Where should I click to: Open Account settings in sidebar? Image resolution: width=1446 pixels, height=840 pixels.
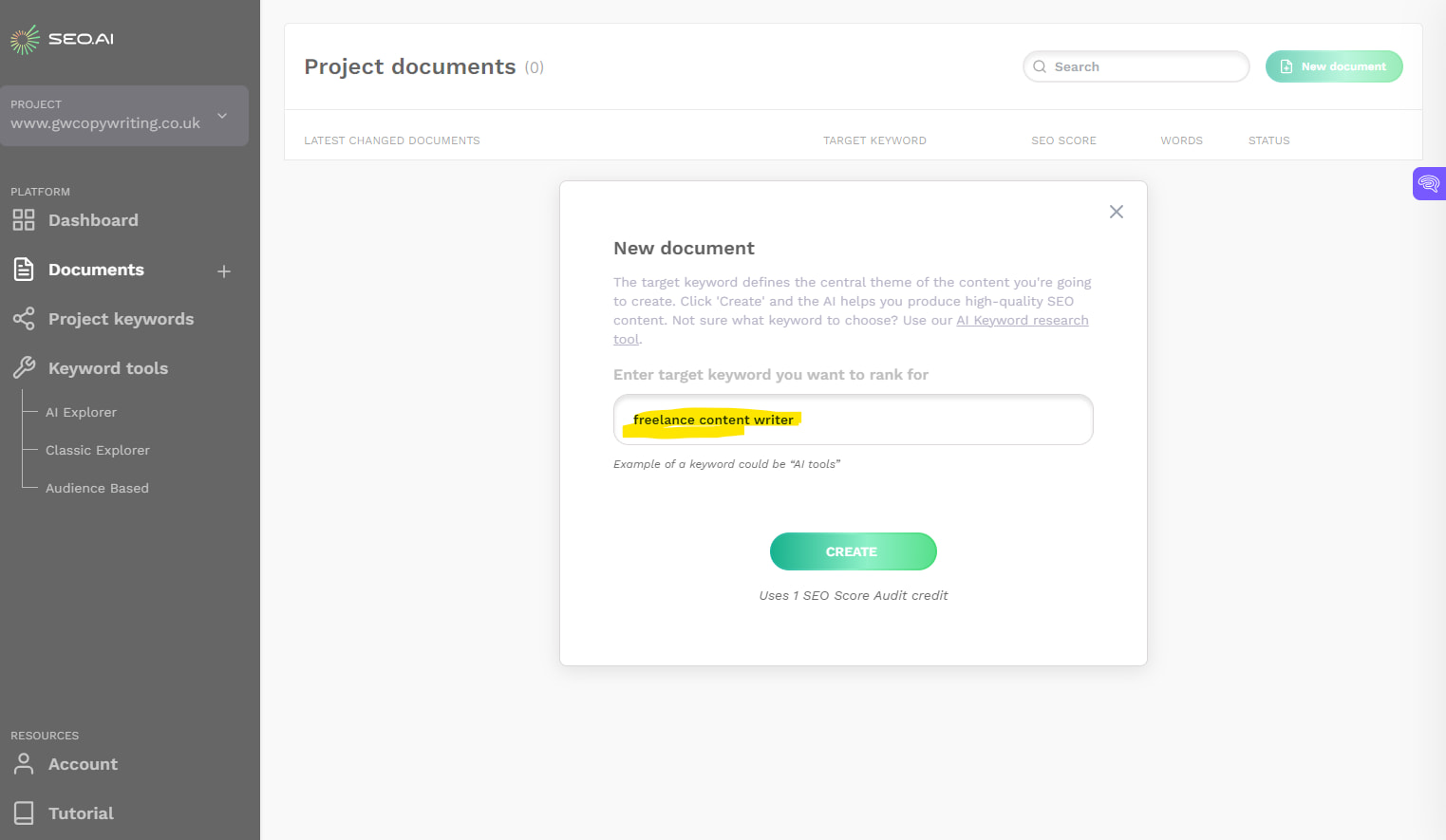(x=83, y=764)
